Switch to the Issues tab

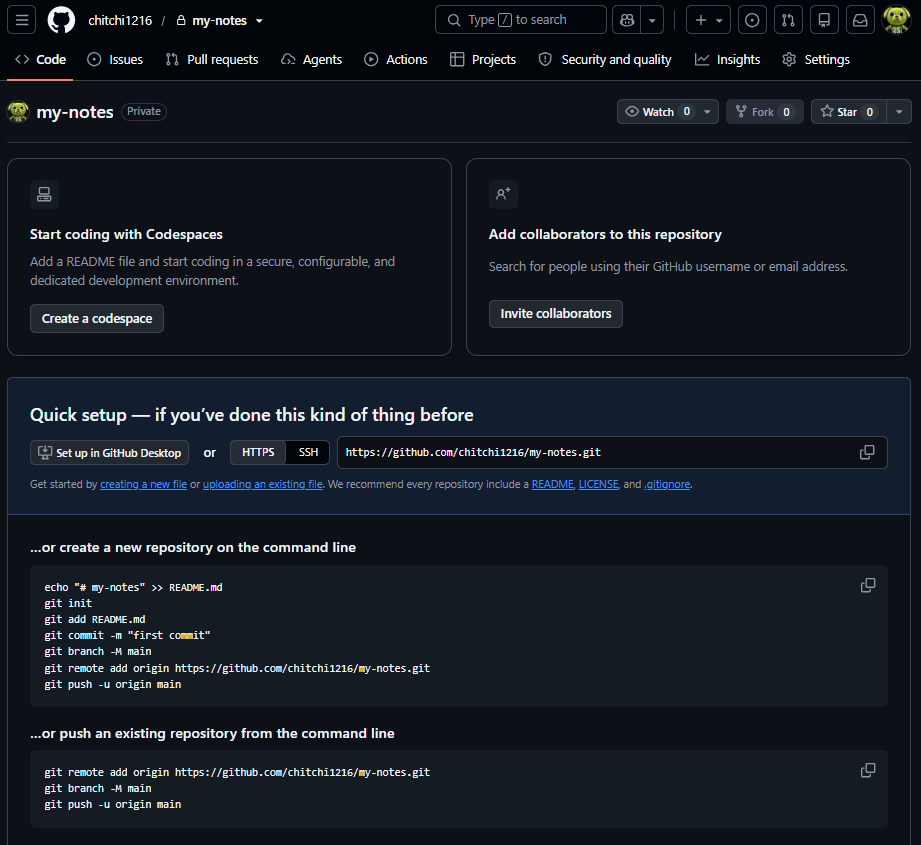(x=115, y=59)
